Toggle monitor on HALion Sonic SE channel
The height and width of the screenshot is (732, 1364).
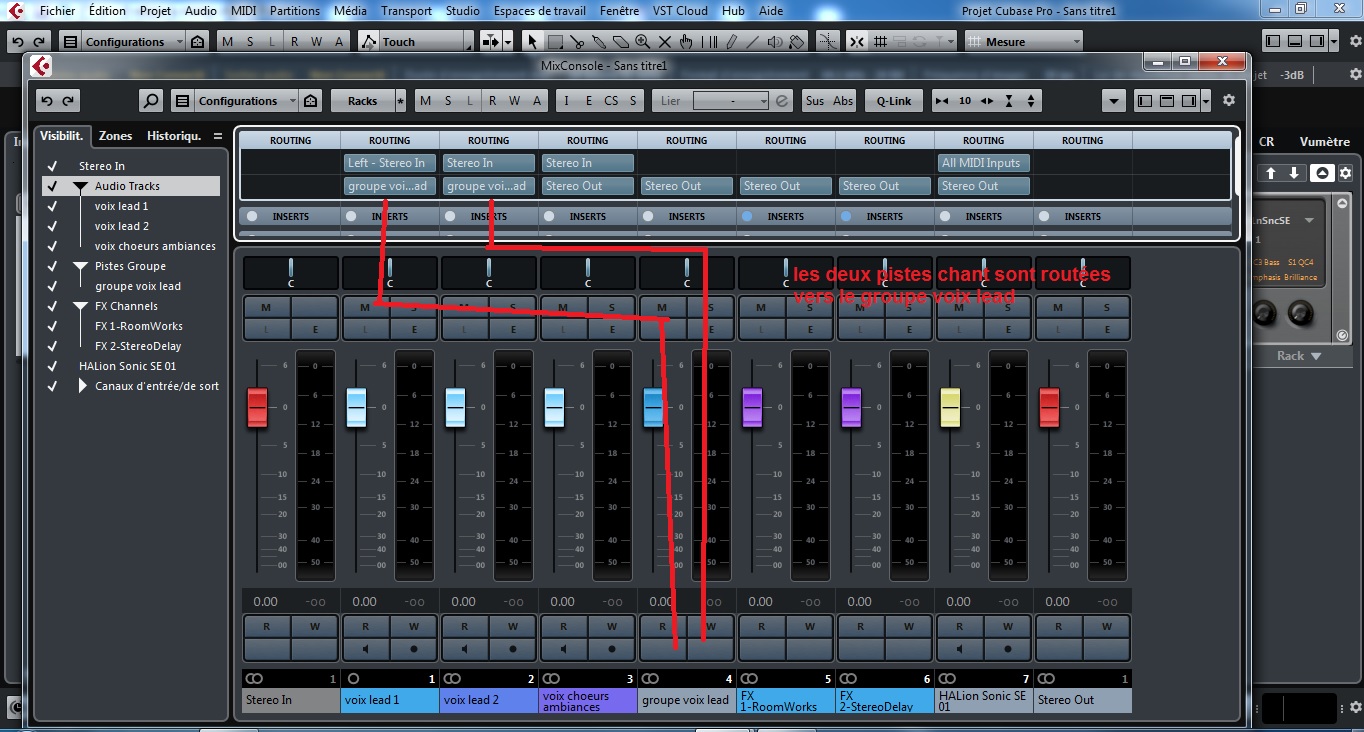(x=959, y=648)
